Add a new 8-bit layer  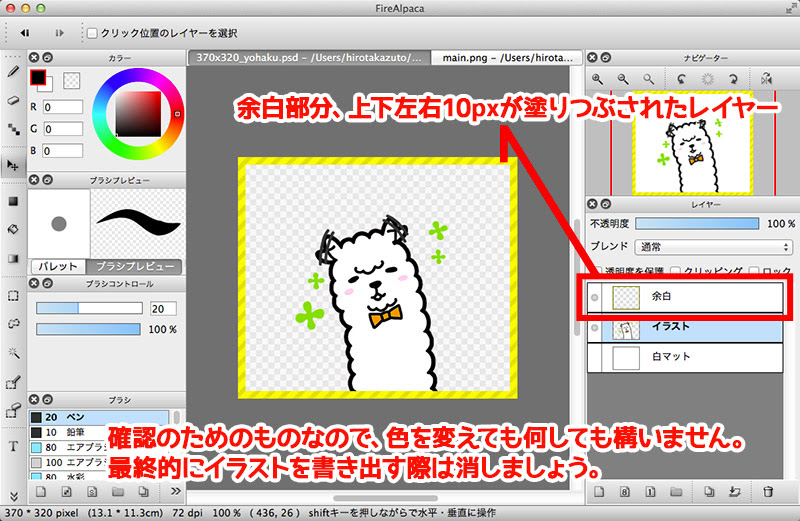pos(625,491)
